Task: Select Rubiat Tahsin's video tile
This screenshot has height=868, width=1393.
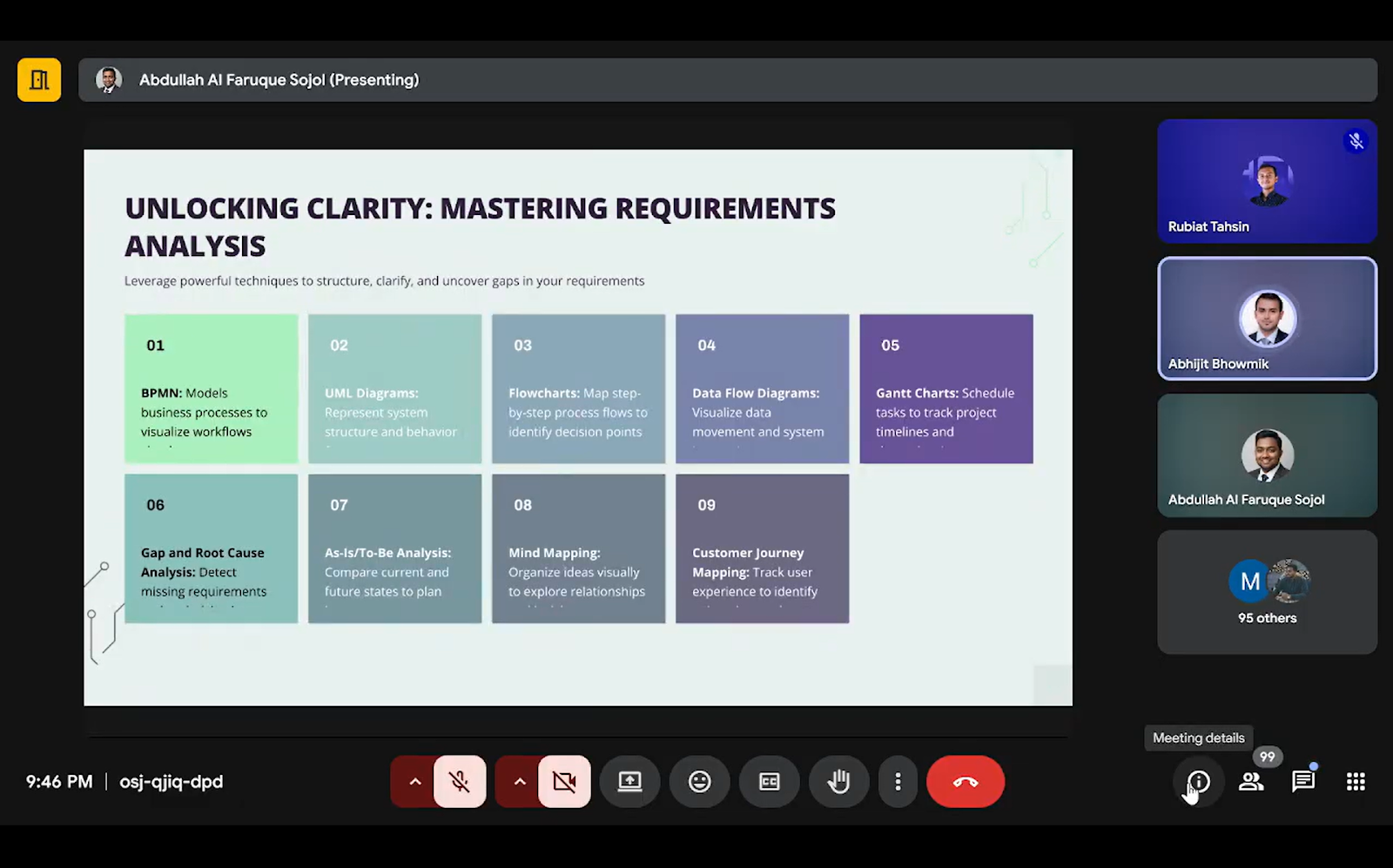Action: (x=1267, y=181)
